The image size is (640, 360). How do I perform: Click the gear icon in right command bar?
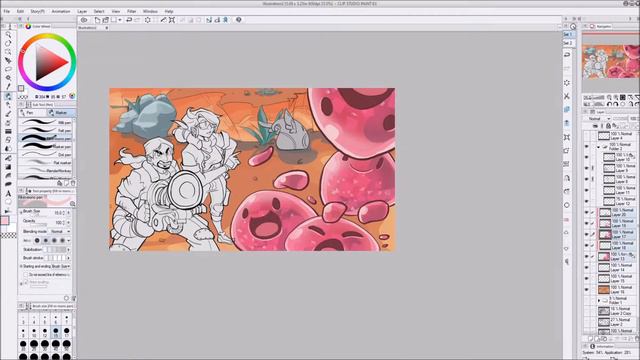[567, 83]
